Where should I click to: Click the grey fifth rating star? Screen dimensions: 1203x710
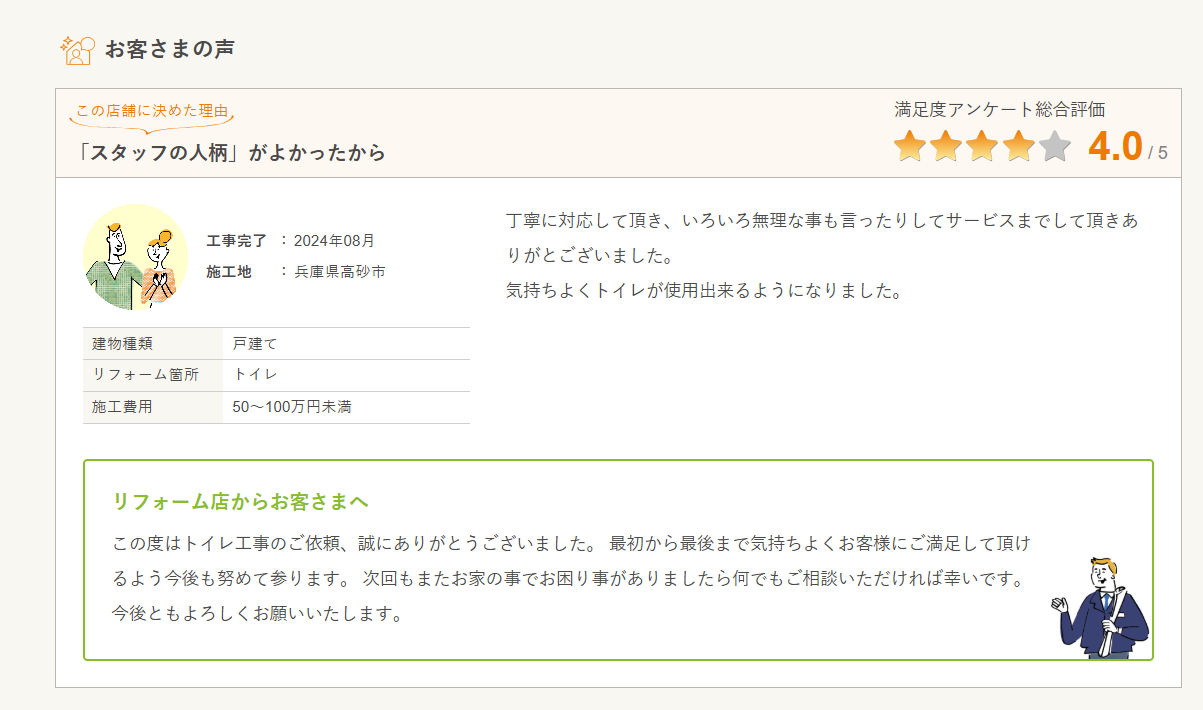point(1054,146)
